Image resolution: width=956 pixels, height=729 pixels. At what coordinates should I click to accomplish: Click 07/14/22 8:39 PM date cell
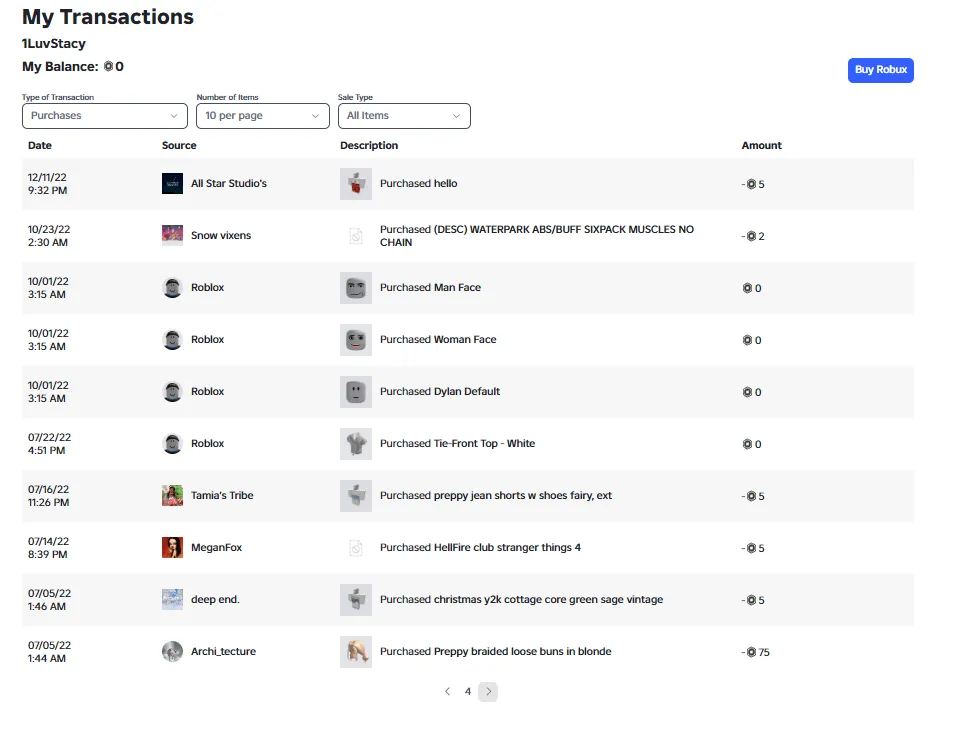click(48, 548)
